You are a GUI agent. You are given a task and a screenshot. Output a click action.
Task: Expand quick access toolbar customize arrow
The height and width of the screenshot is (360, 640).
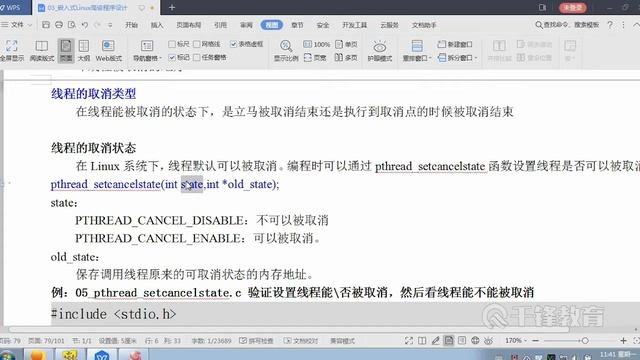pos(110,25)
